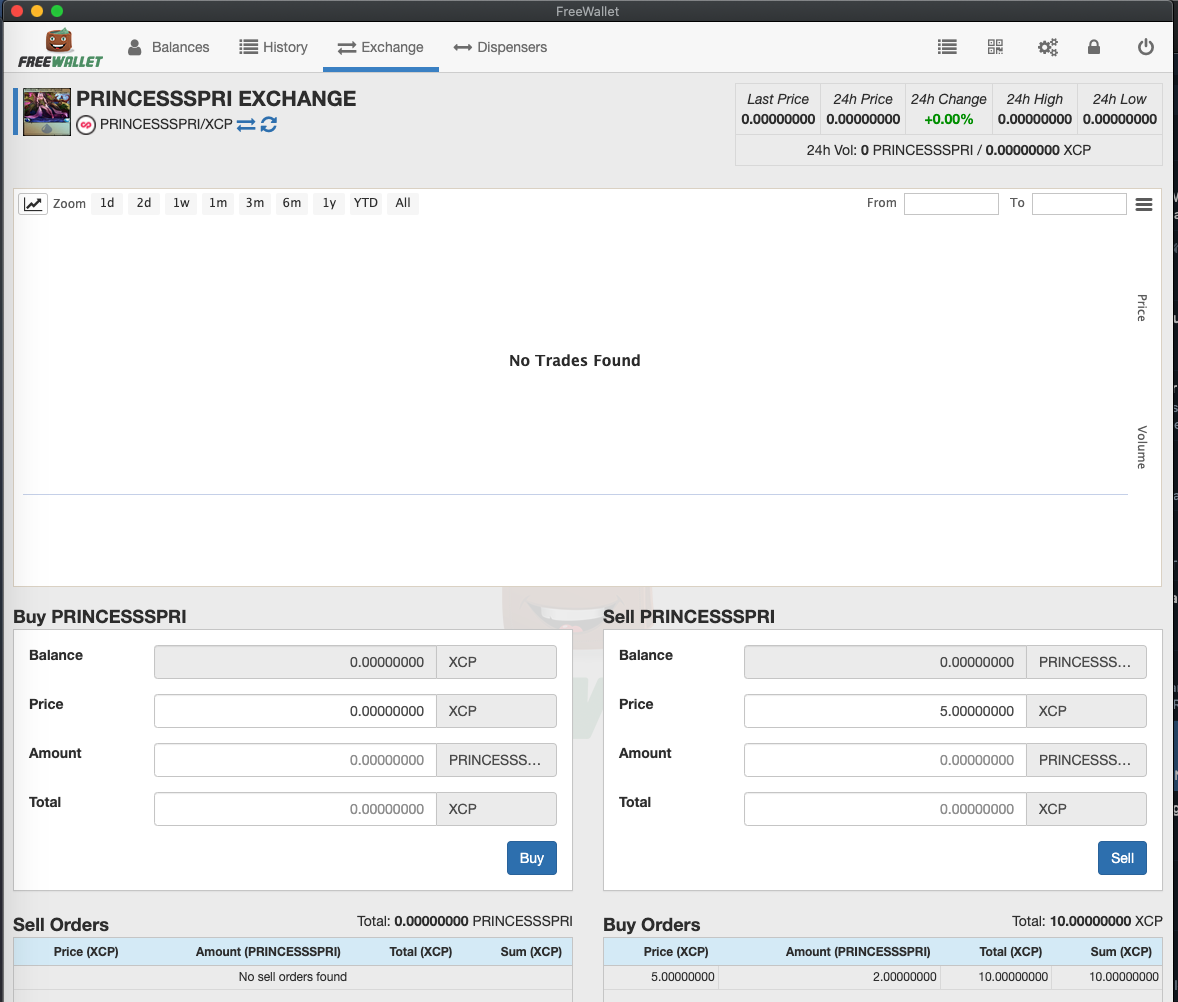Screen dimensions: 1178x1002
Task: Click the Buy Price input field
Action: pyautogui.click(x=295, y=711)
